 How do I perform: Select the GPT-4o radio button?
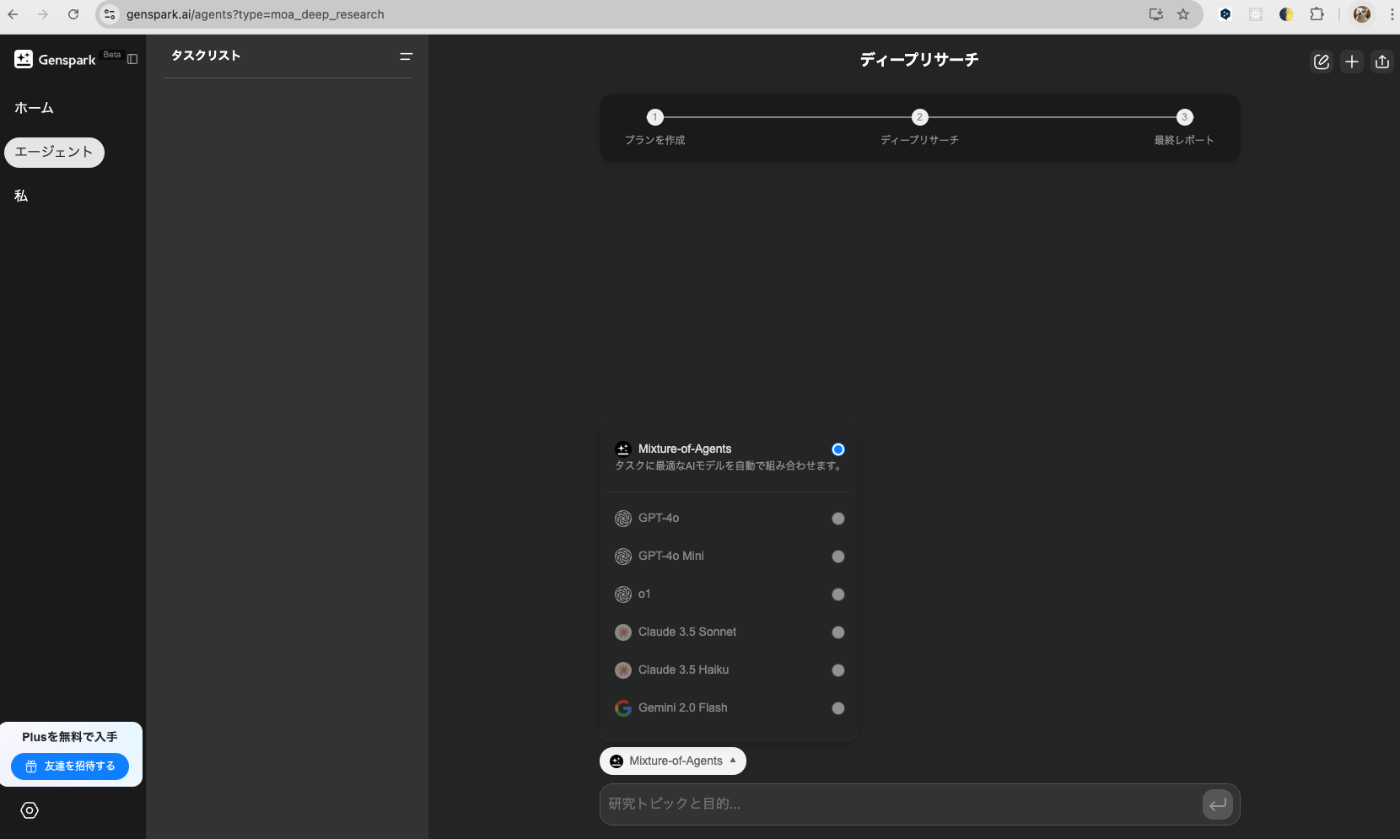point(838,518)
